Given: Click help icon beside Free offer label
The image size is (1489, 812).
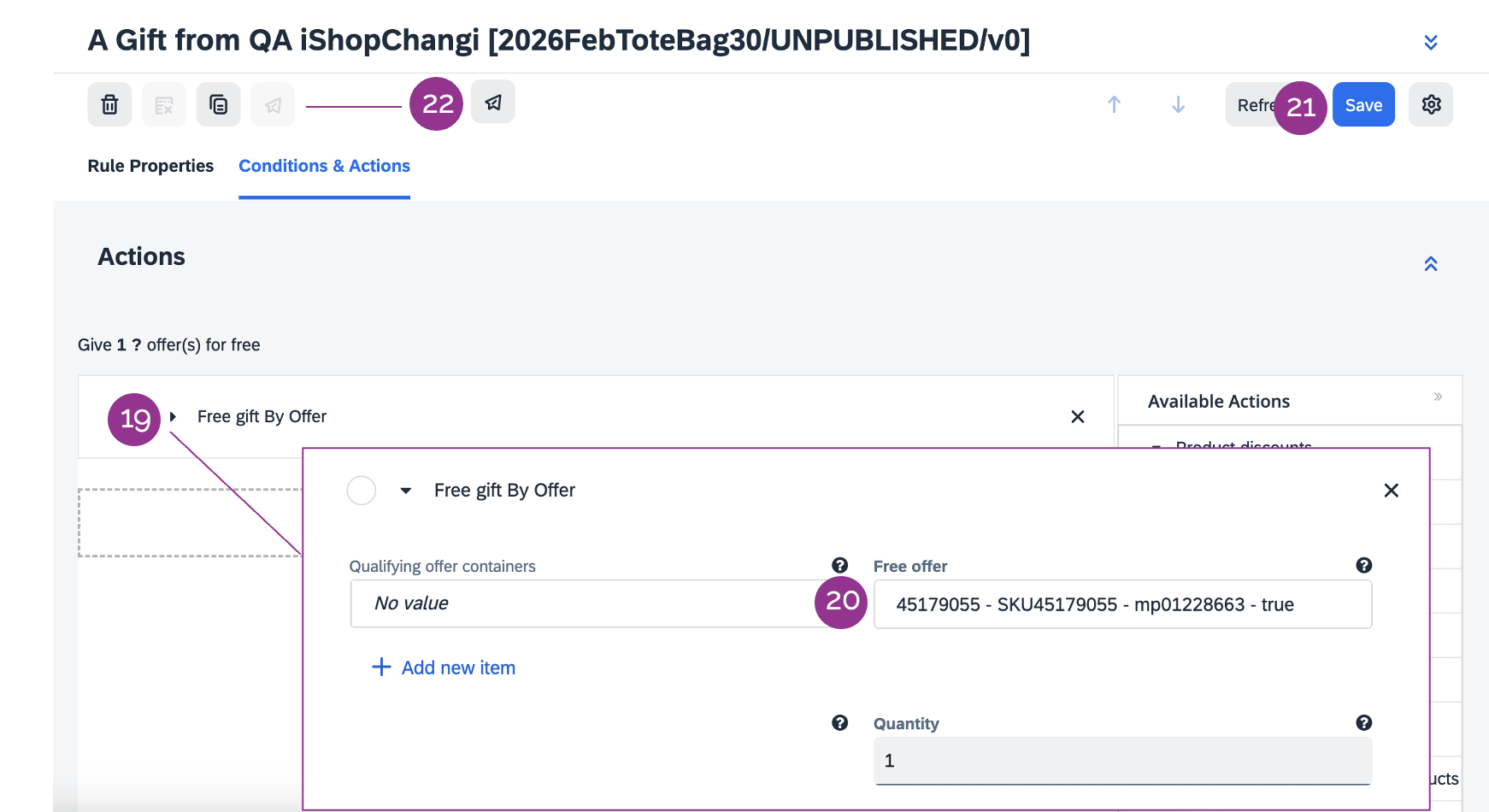Looking at the screenshot, I should click(x=1363, y=565).
